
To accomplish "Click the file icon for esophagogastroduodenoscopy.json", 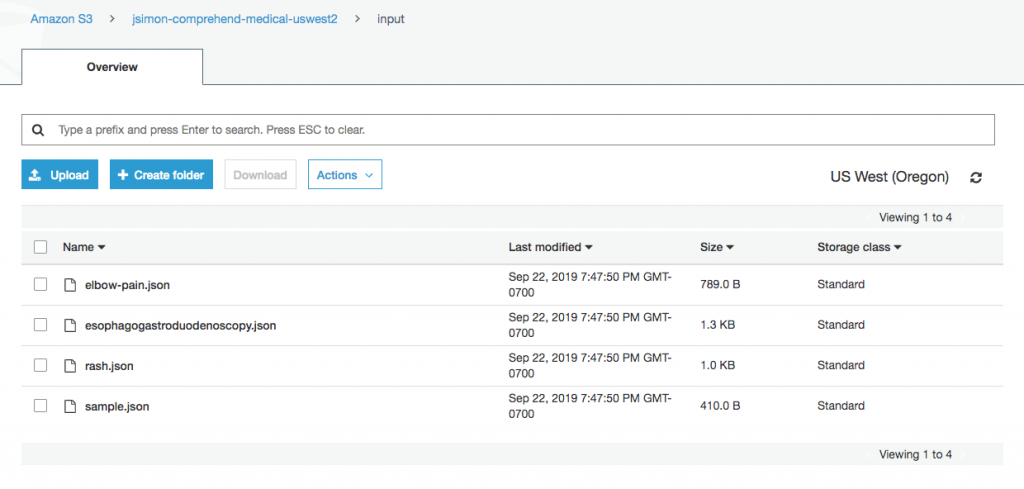I will coord(70,325).
